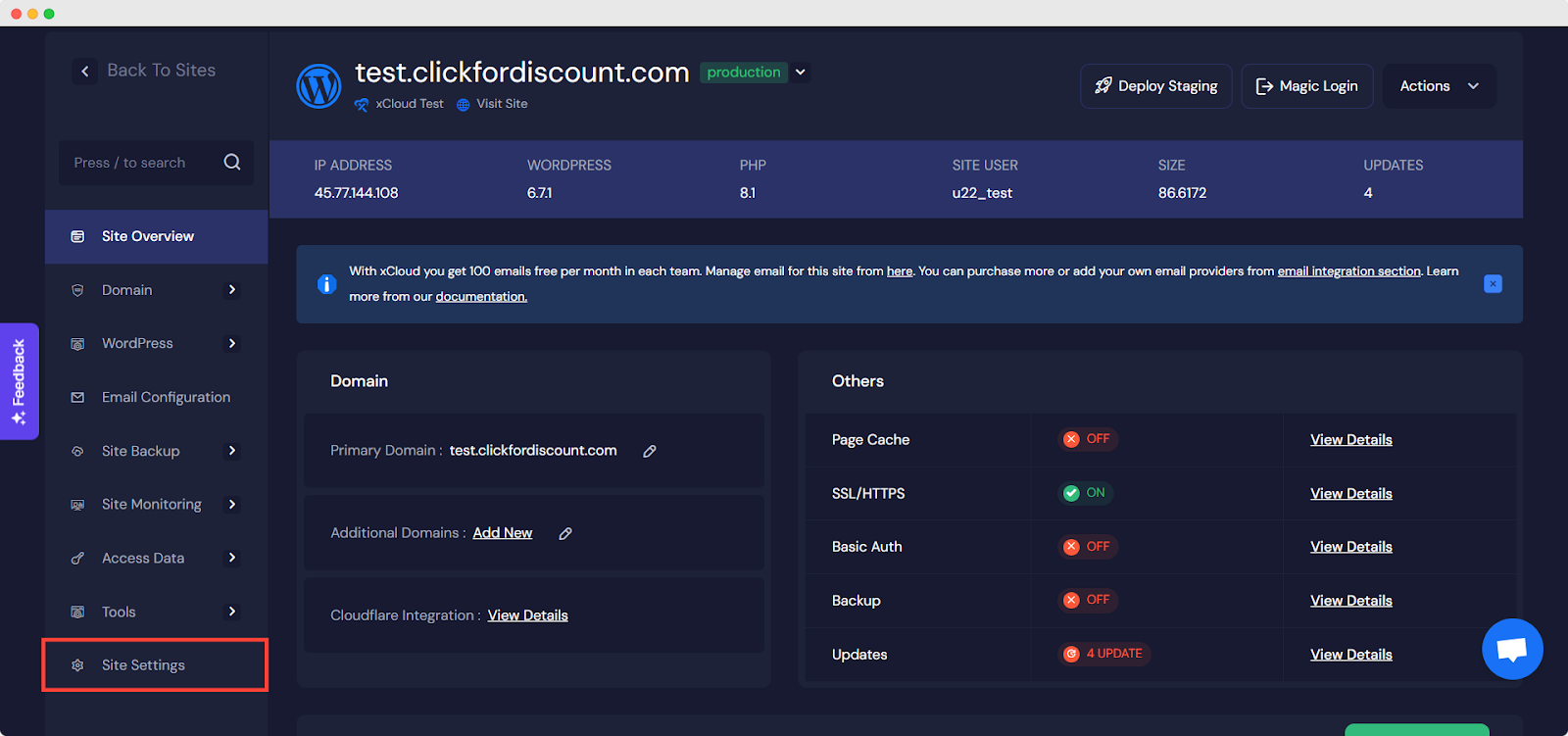Focus the Press / to search field
The image size is (1568, 736).
(142, 163)
